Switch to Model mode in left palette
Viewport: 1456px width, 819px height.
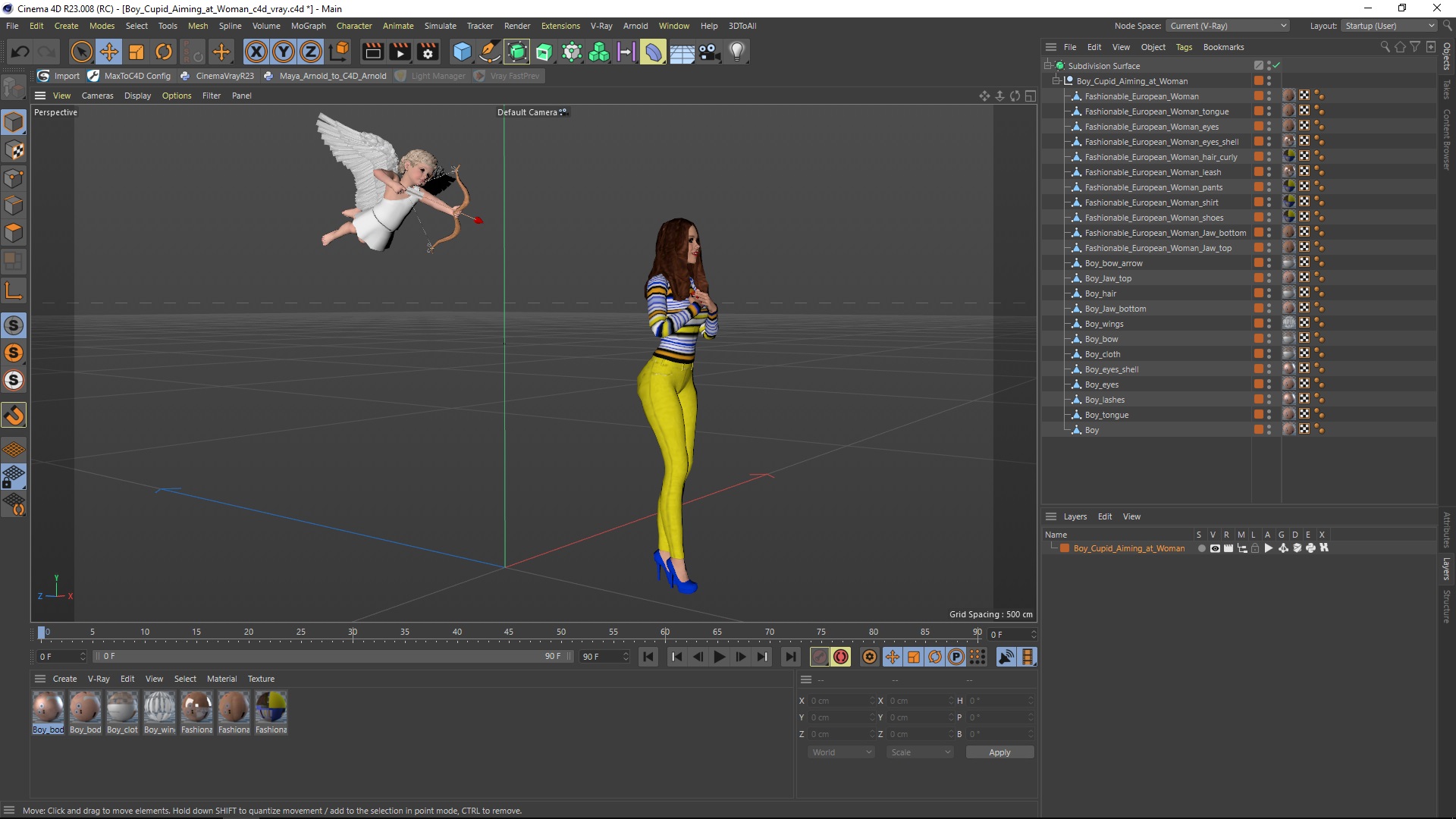click(x=14, y=122)
